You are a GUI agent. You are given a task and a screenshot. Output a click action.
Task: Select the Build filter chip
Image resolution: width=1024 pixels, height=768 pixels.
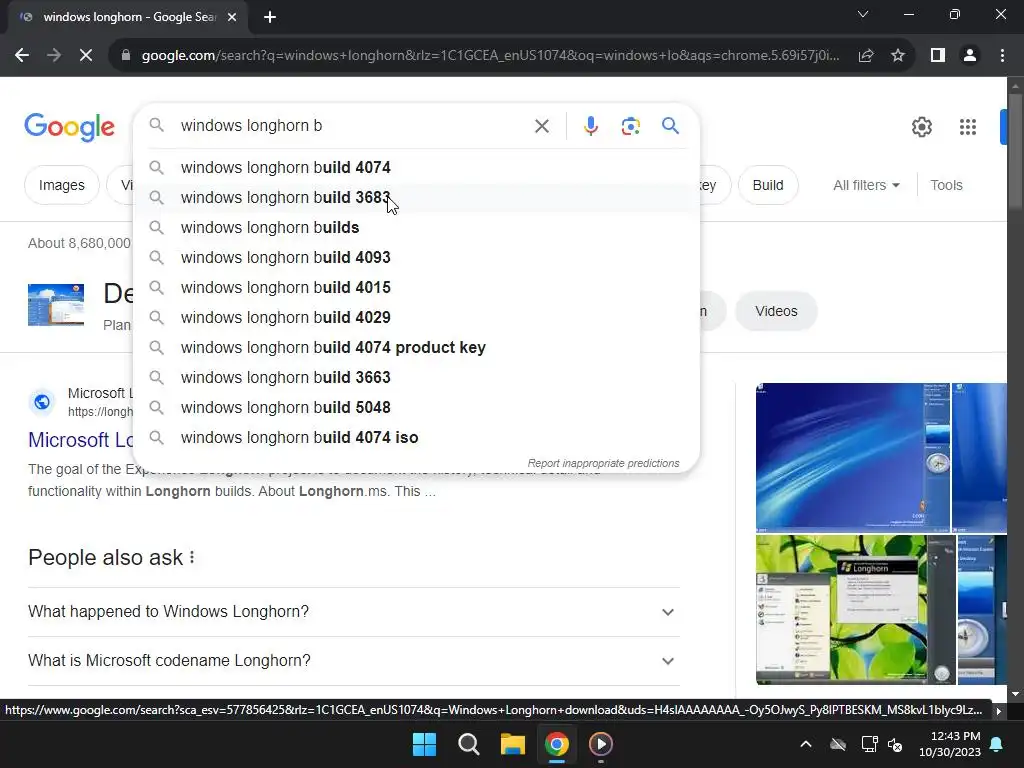[768, 185]
